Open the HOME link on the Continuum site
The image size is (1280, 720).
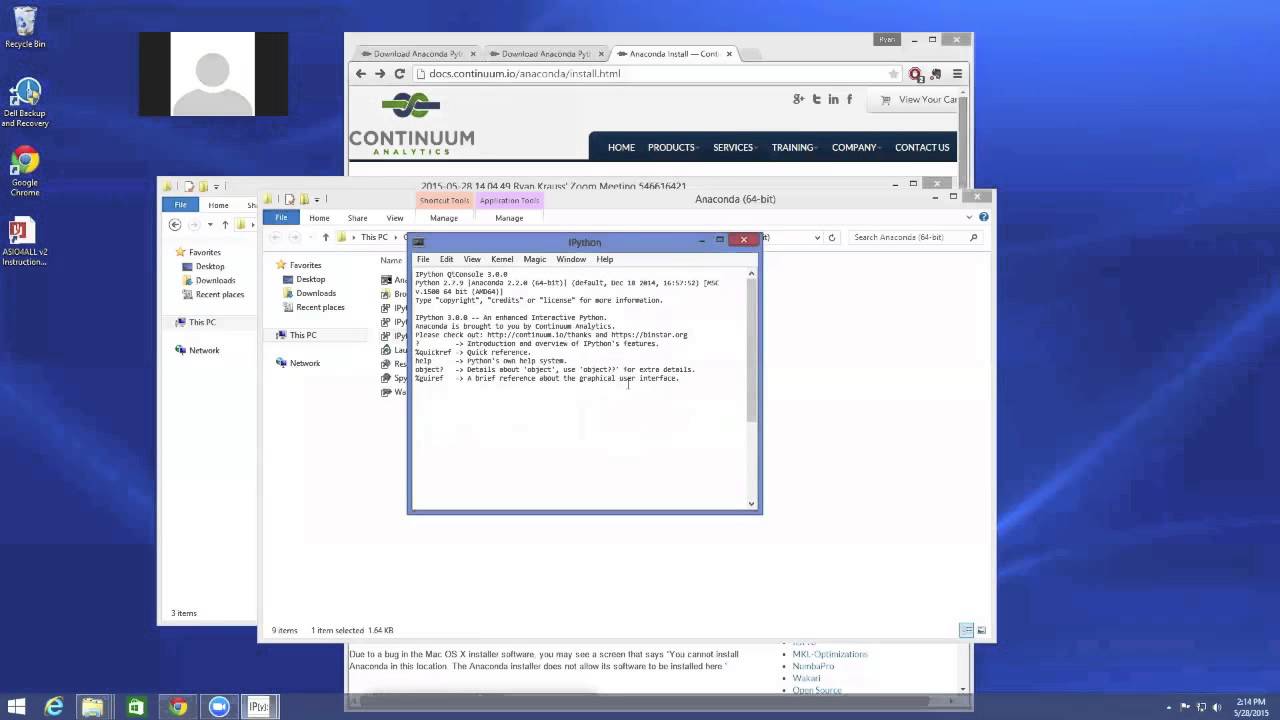tap(621, 147)
